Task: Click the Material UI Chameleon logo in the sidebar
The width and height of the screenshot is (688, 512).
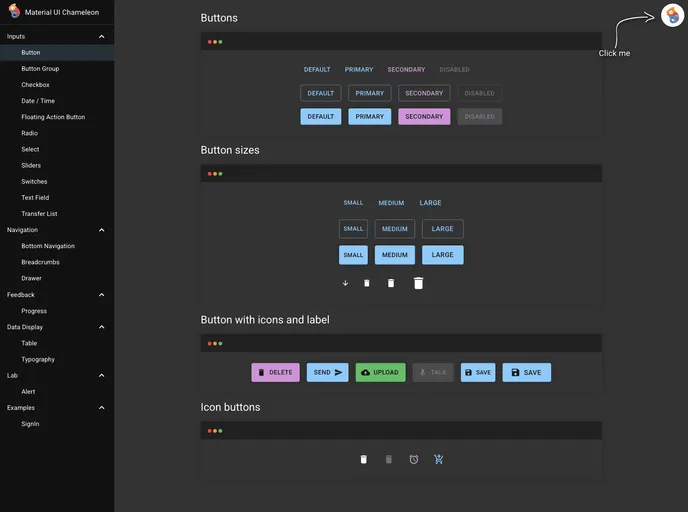Action: tap(14, 11)
